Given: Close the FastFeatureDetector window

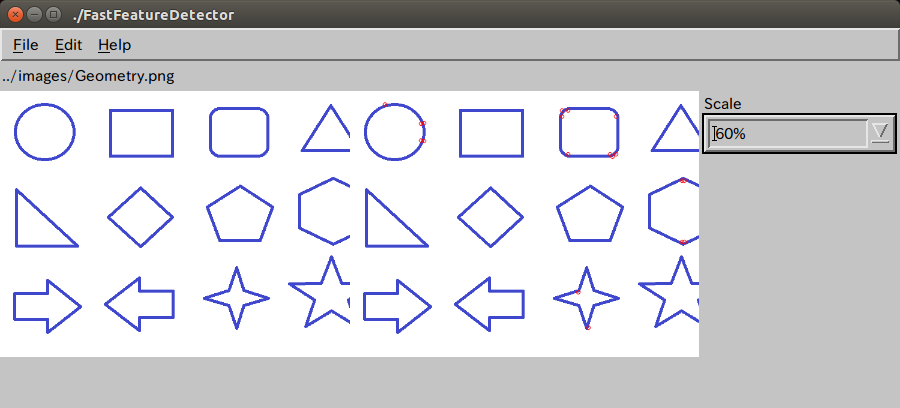Looking at the screenshot, I should click(x=15, y=15).
